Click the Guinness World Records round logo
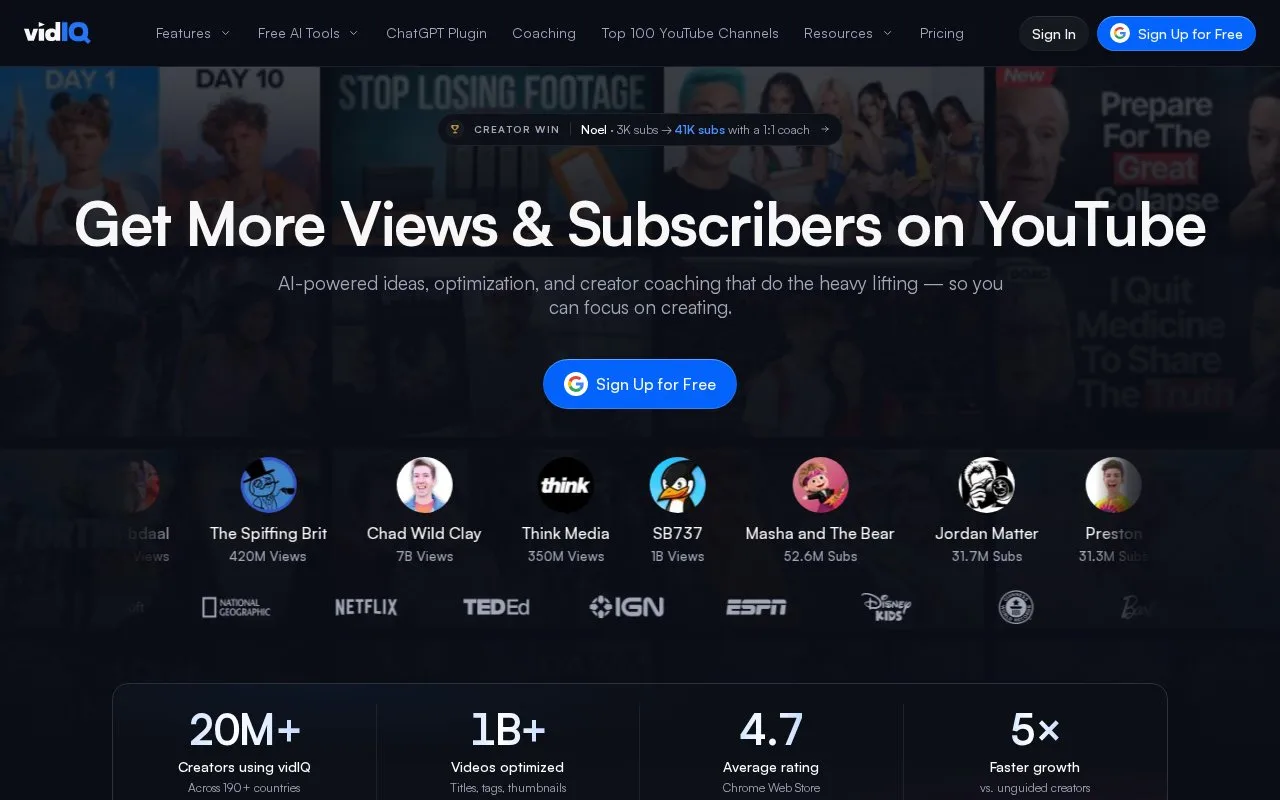1280x800 pixels. (1016, 607)
